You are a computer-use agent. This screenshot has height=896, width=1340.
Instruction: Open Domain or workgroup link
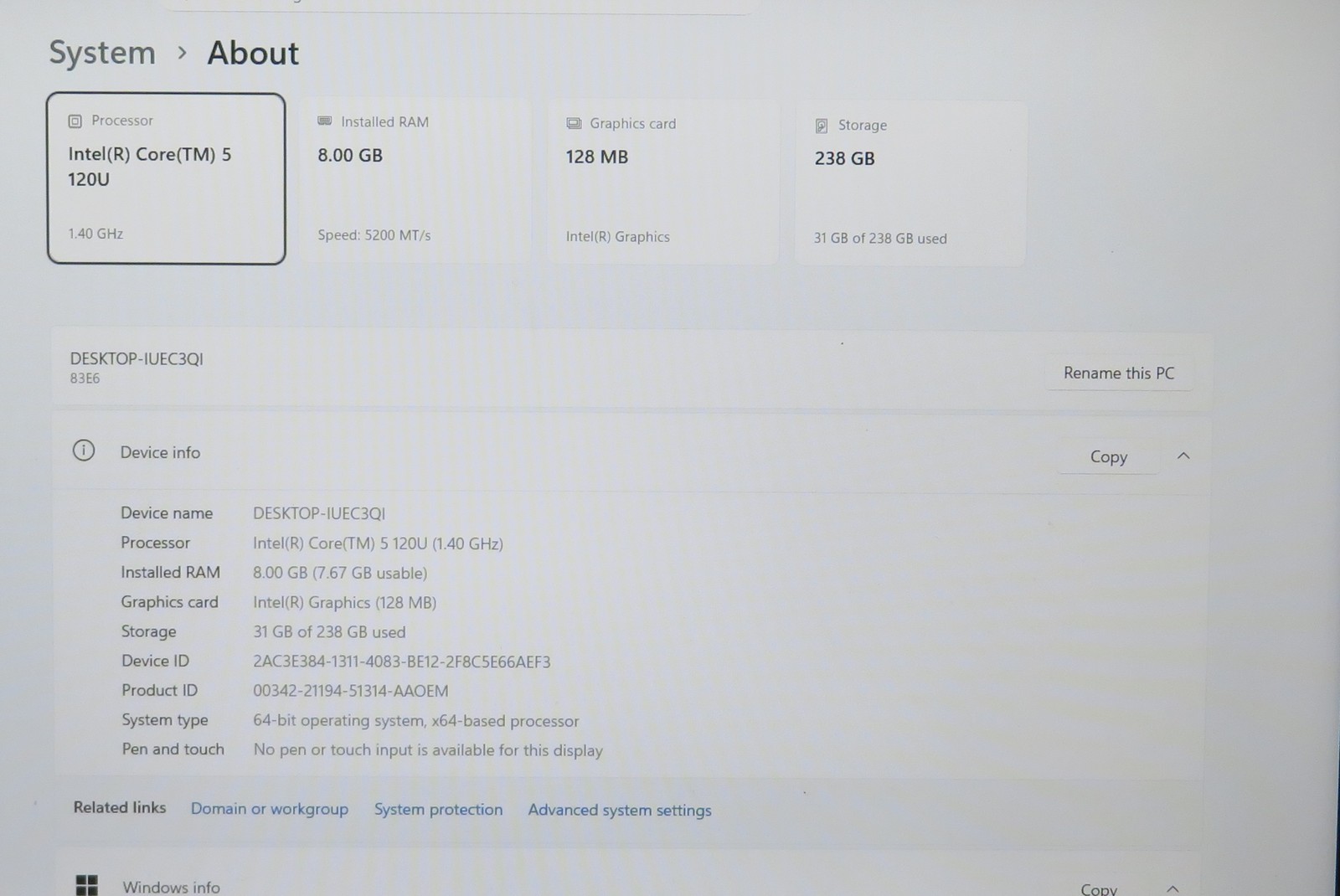click(270, 809)
